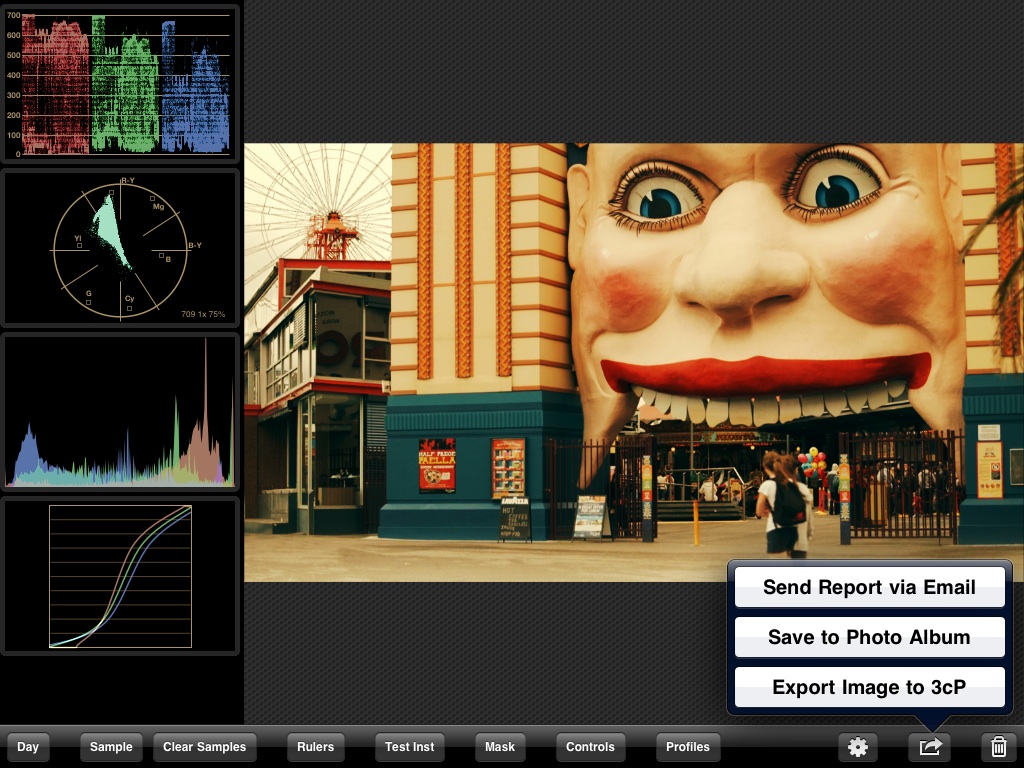The width and height of the screenshot is (1024, 768).
Task: Tap the trash can delete icon
Action: 998,746
